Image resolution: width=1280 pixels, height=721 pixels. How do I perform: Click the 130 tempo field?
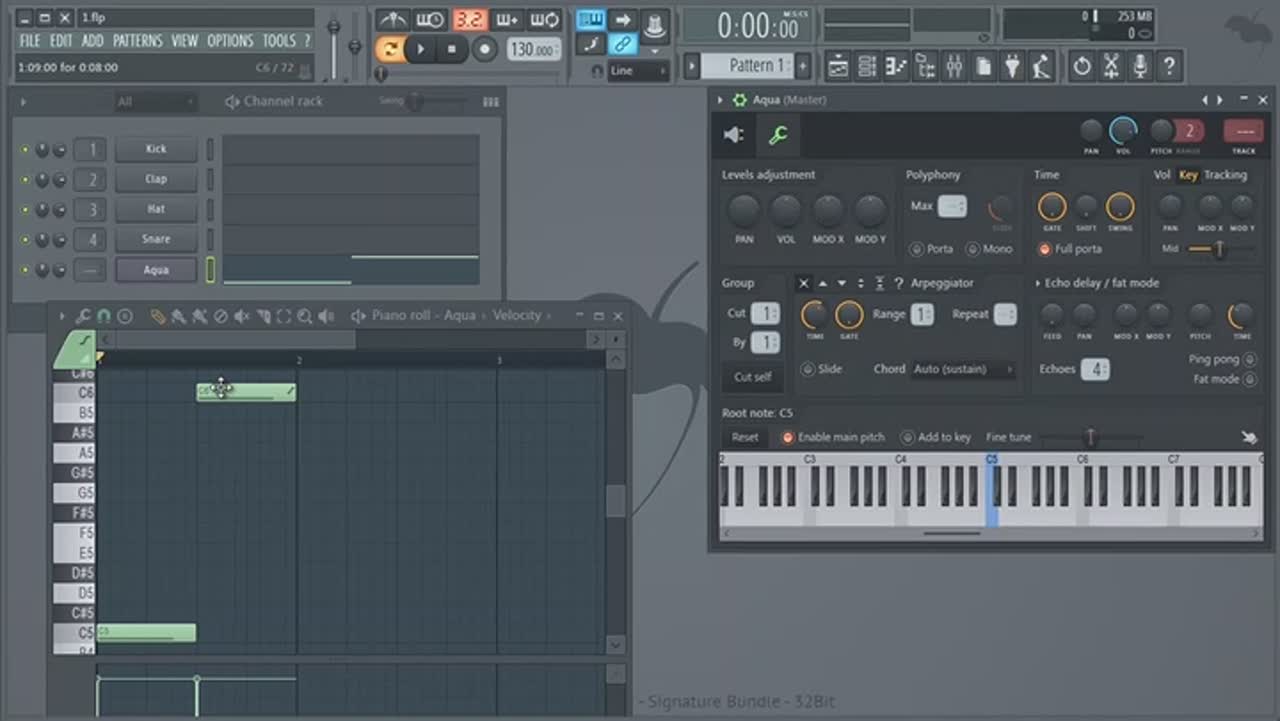(532, 49)
